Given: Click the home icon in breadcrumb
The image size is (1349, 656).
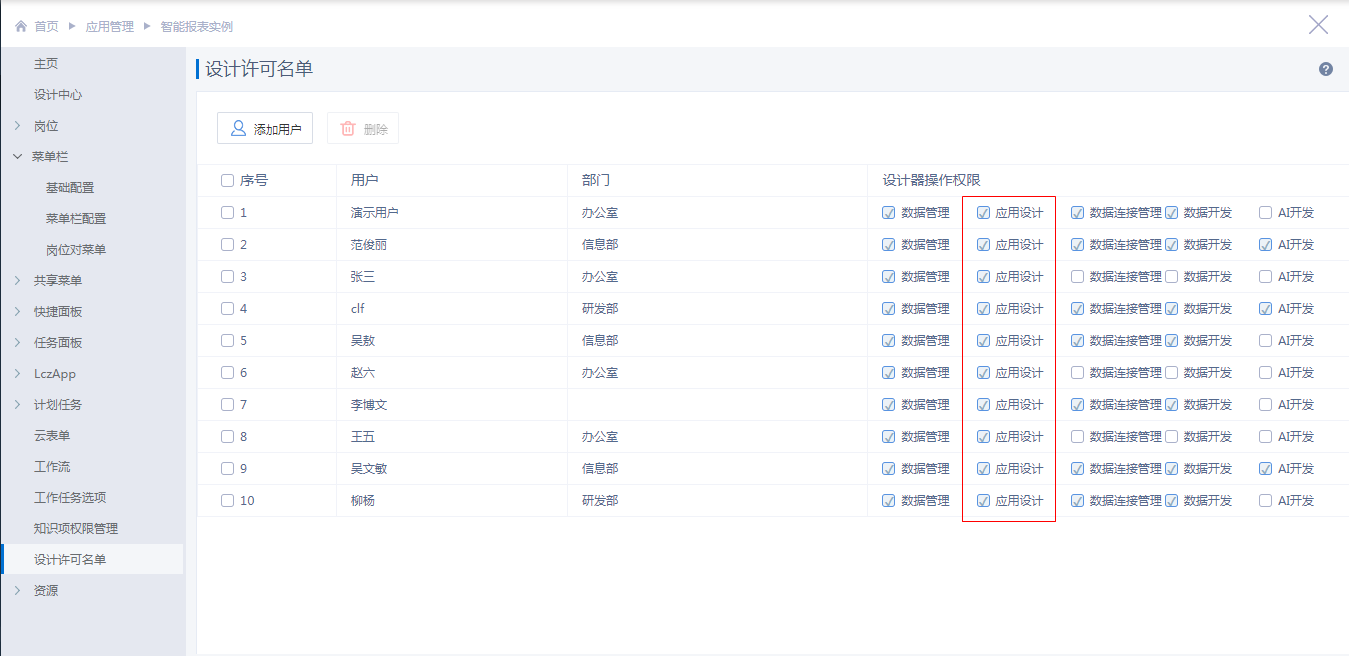Looking at the screenshot, I should pos(21,27).
